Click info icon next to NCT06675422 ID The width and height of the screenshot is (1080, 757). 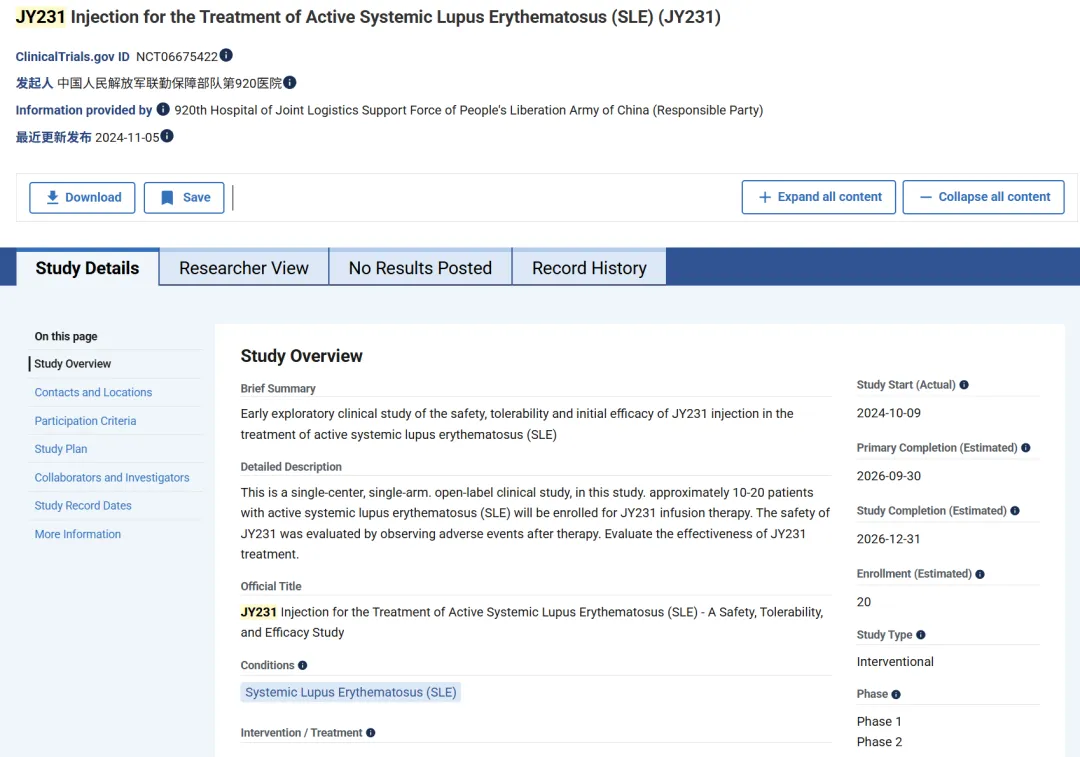(x=226, y=56)
